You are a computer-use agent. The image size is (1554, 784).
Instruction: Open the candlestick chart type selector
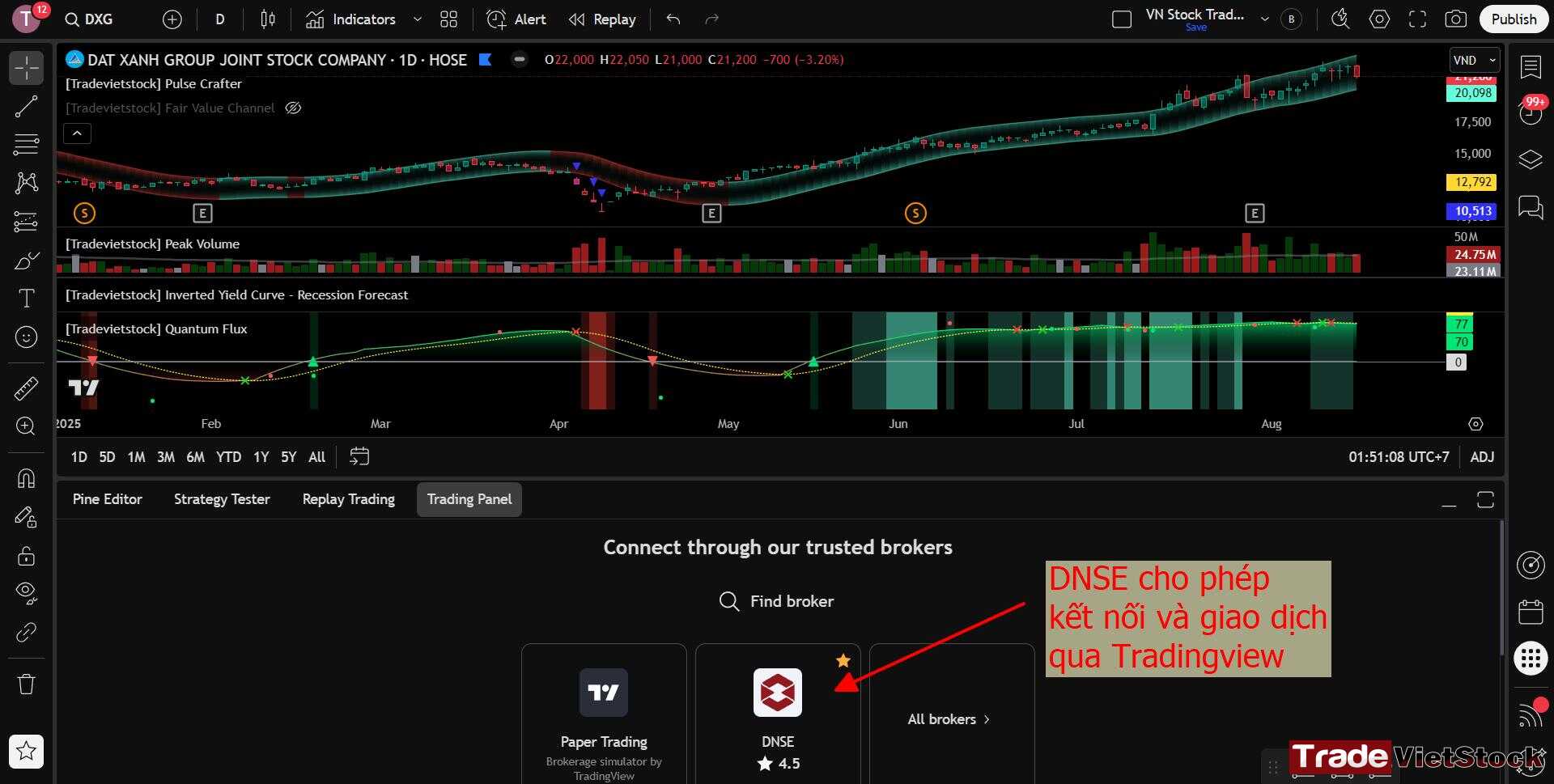click(268, 19)
